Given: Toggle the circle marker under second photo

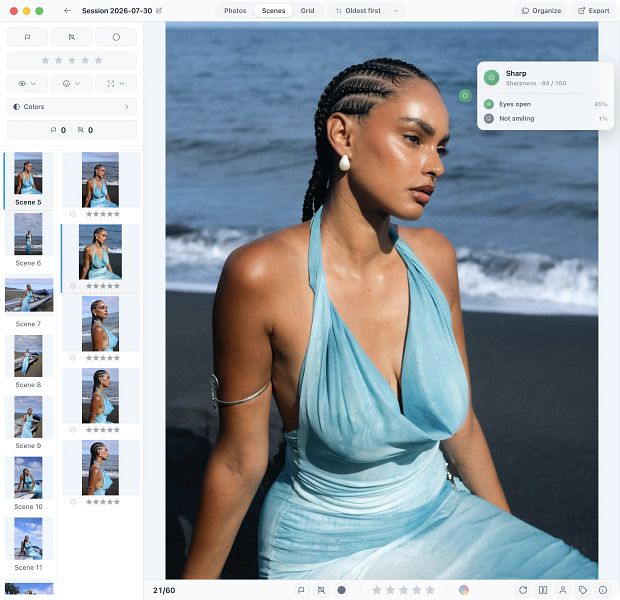Looking at the screenshot, I should (72, 286).
